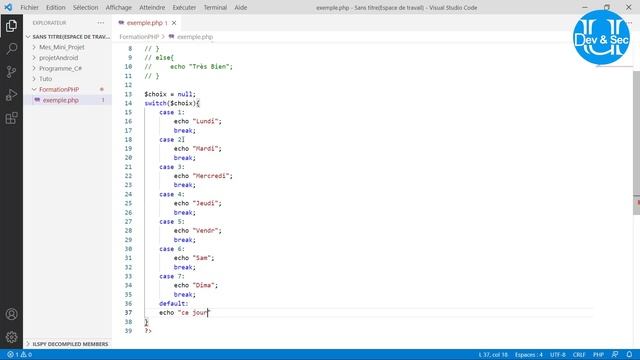Open the Run and Debug view icon
Viewport: 640px width, 360px height.
(x=11, y=95)
